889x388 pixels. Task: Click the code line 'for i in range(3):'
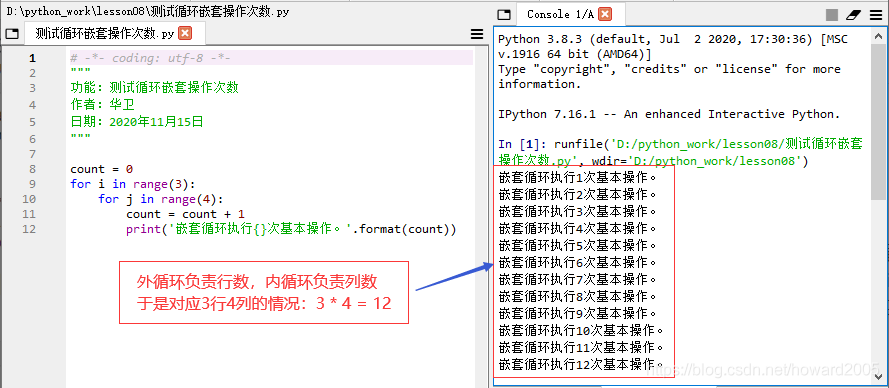click(133, 184)
